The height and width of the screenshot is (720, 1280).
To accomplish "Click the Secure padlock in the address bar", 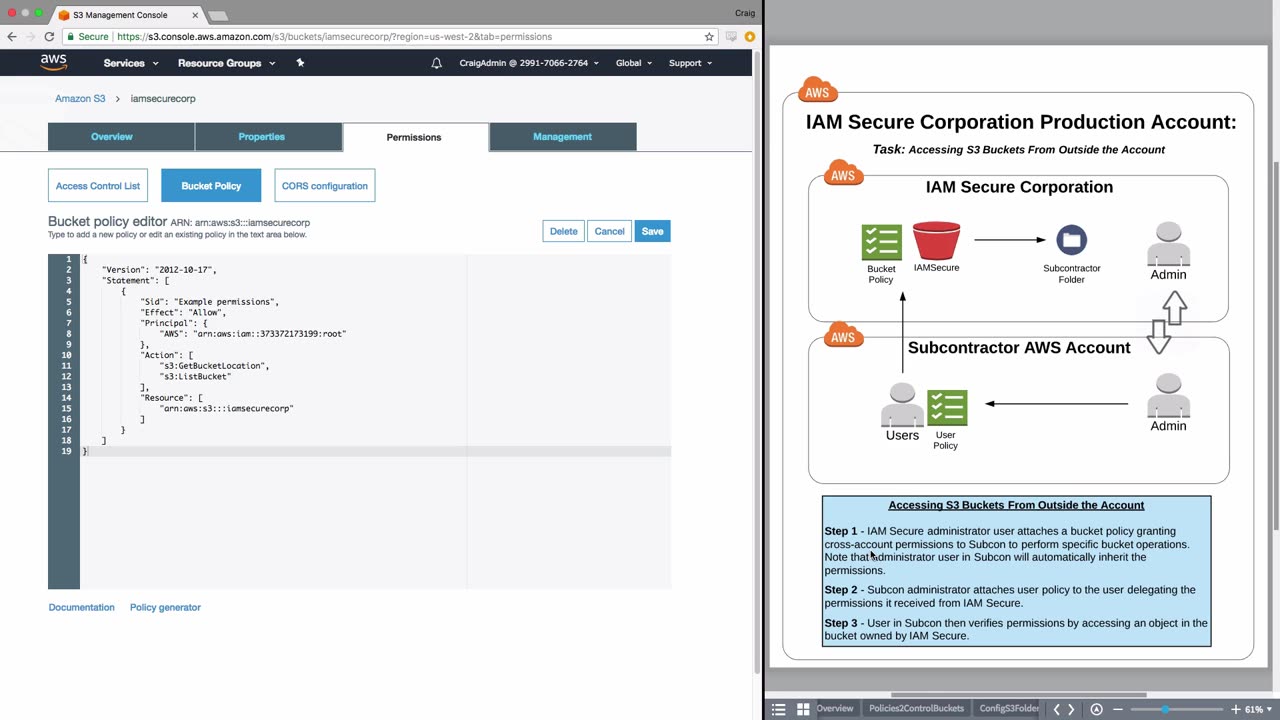I will [x=71, y=37].
